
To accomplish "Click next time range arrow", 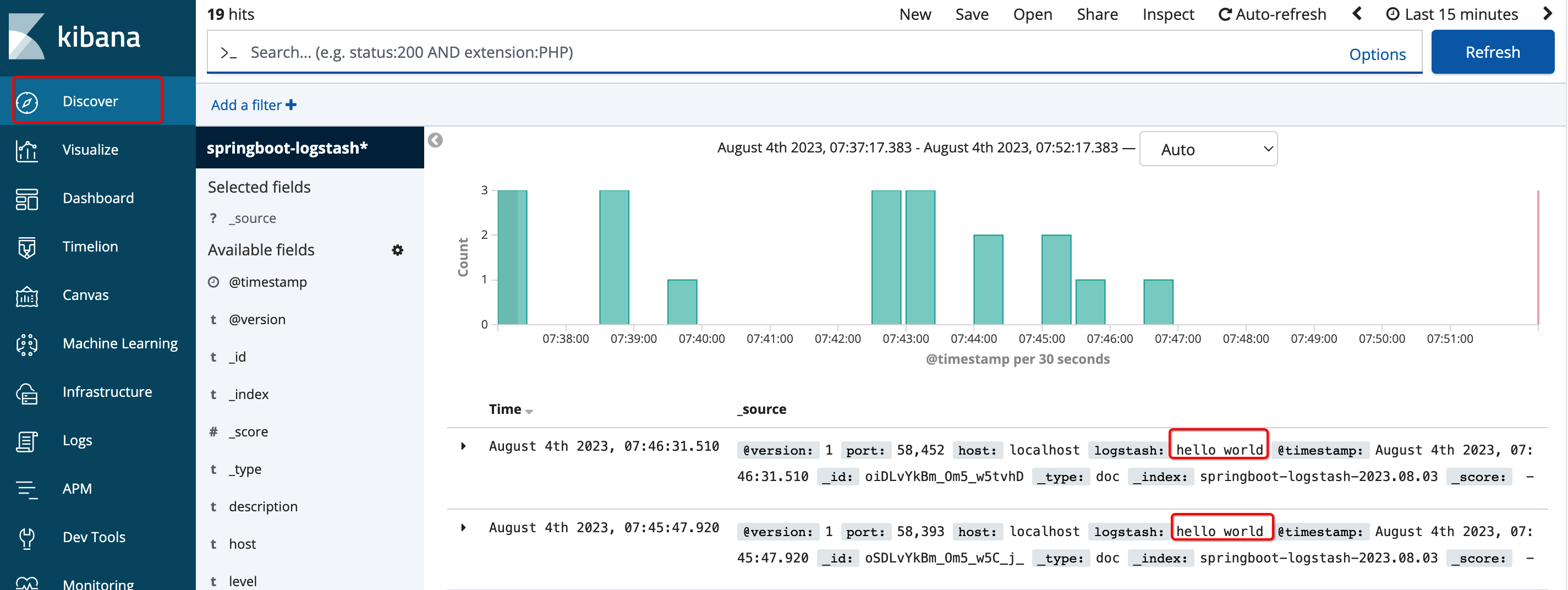I will pyautogui.click(x=1548, y=14).
